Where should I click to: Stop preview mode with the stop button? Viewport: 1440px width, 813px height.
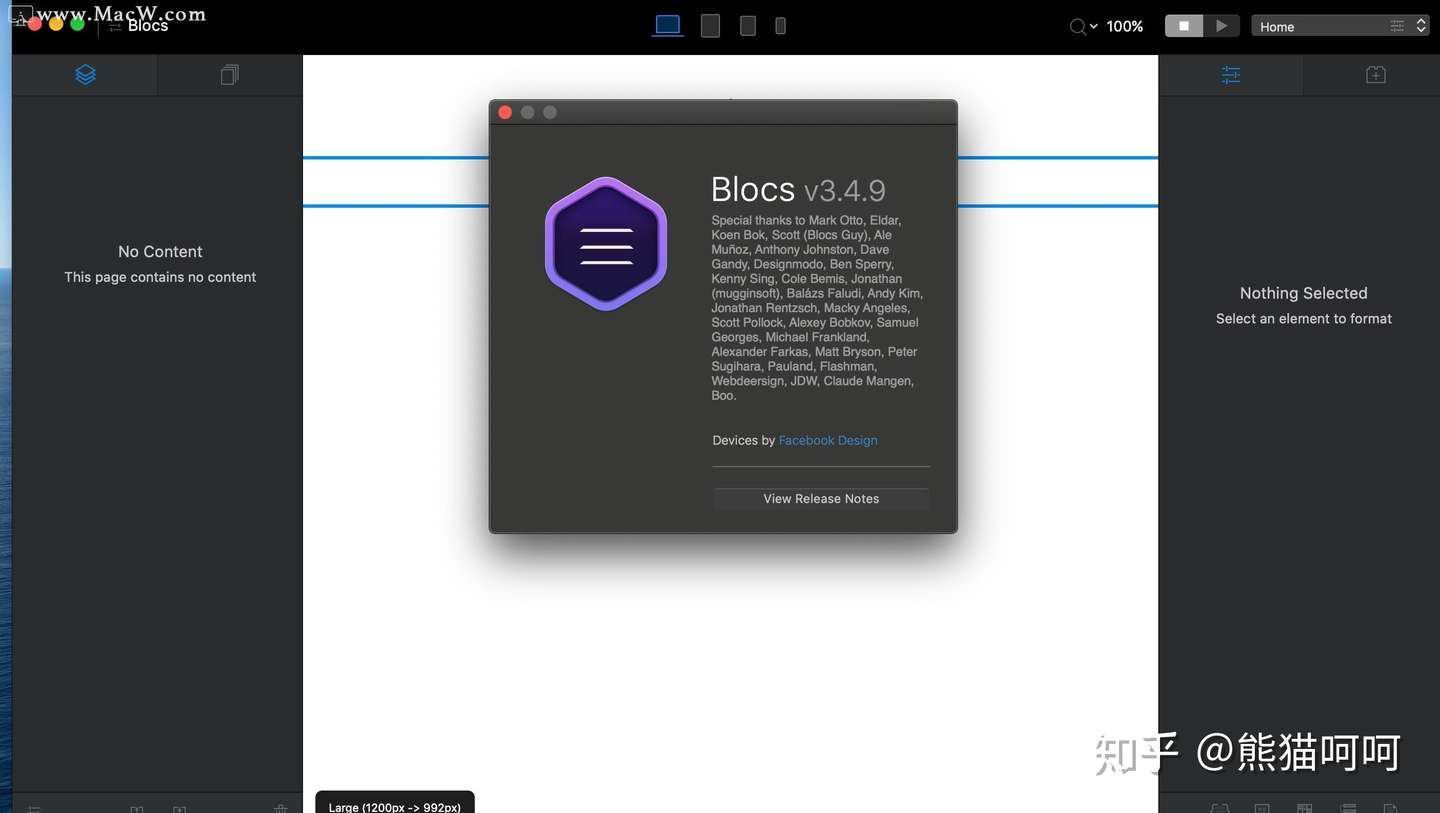point(1184,26)
